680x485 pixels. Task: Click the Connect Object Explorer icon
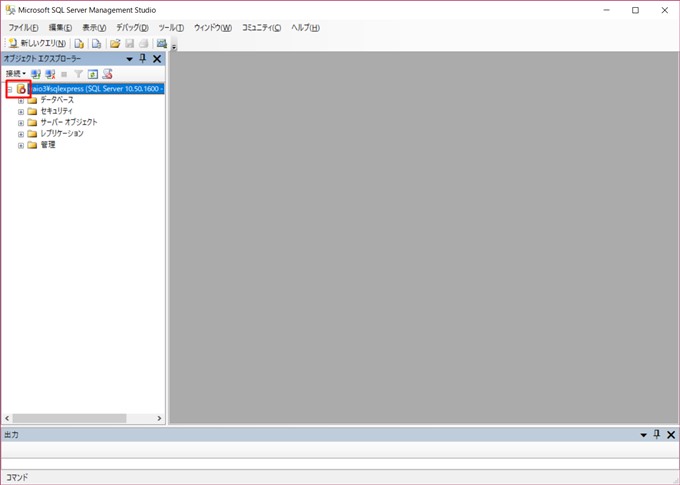[x=36, y=74]
